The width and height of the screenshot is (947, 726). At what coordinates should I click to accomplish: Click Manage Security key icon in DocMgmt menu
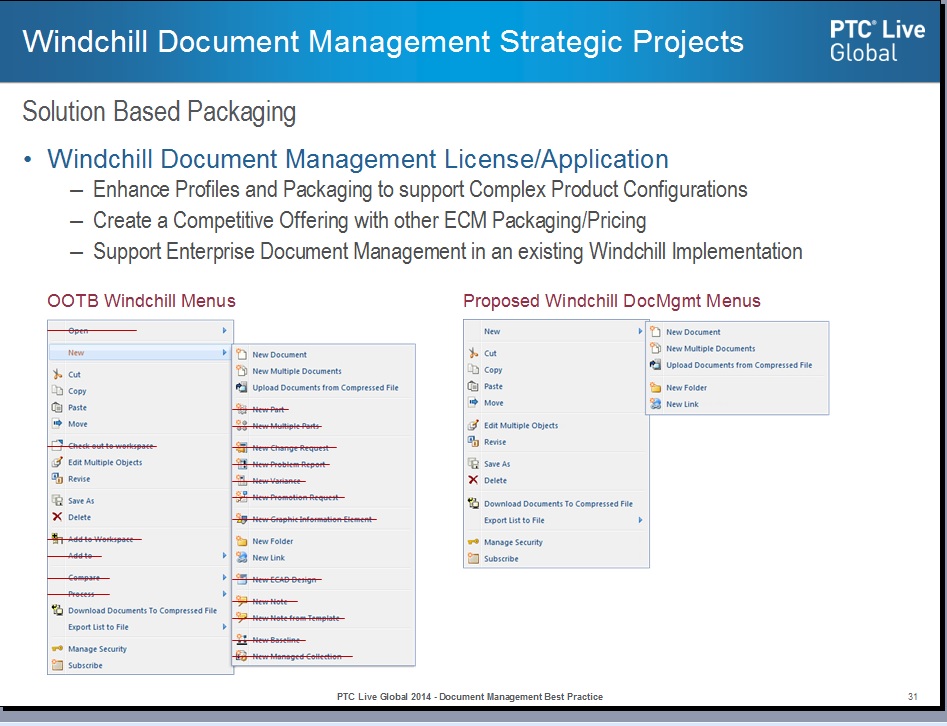point(473,542)
